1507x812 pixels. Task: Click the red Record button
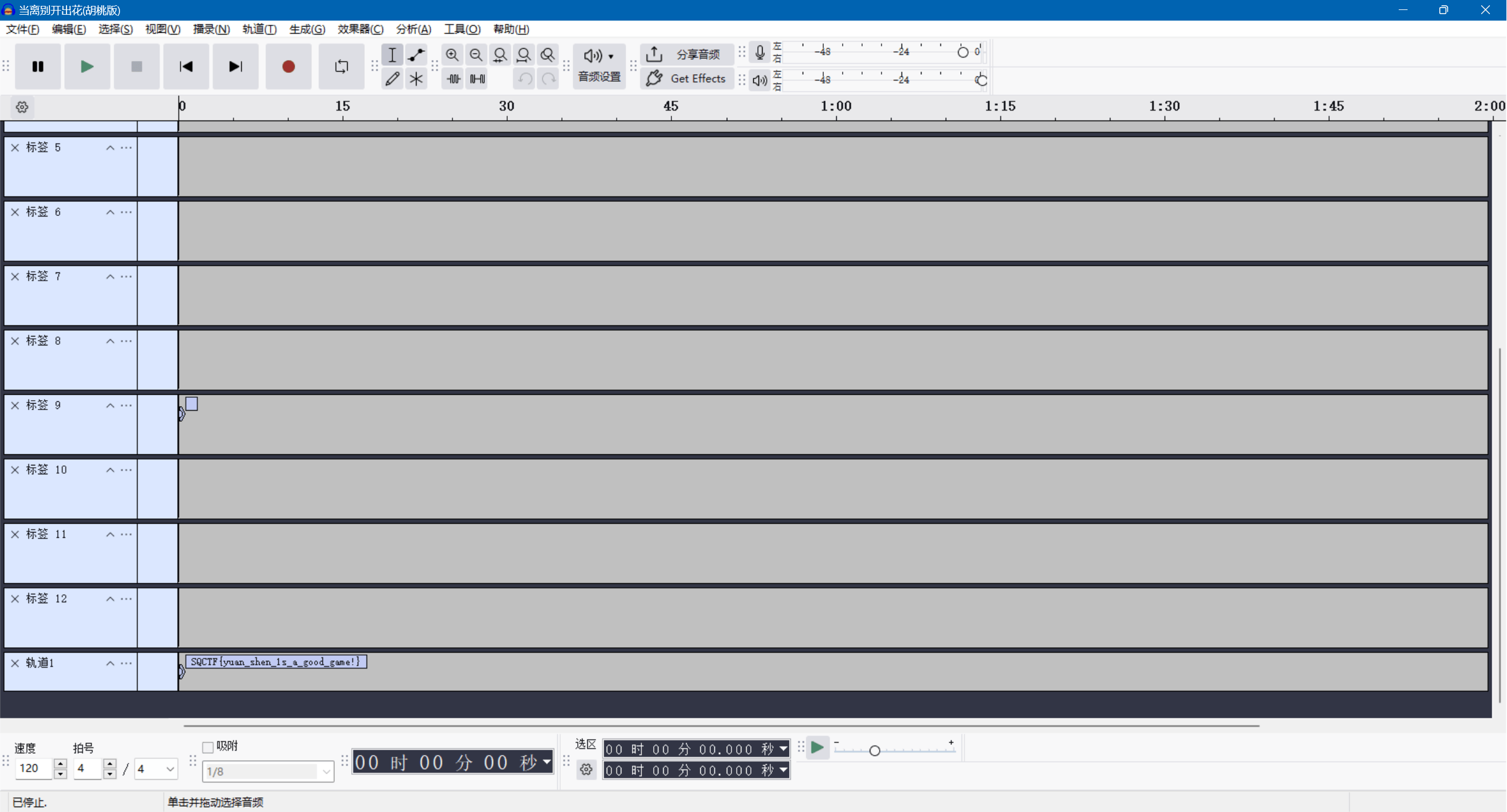coord(288,66)
